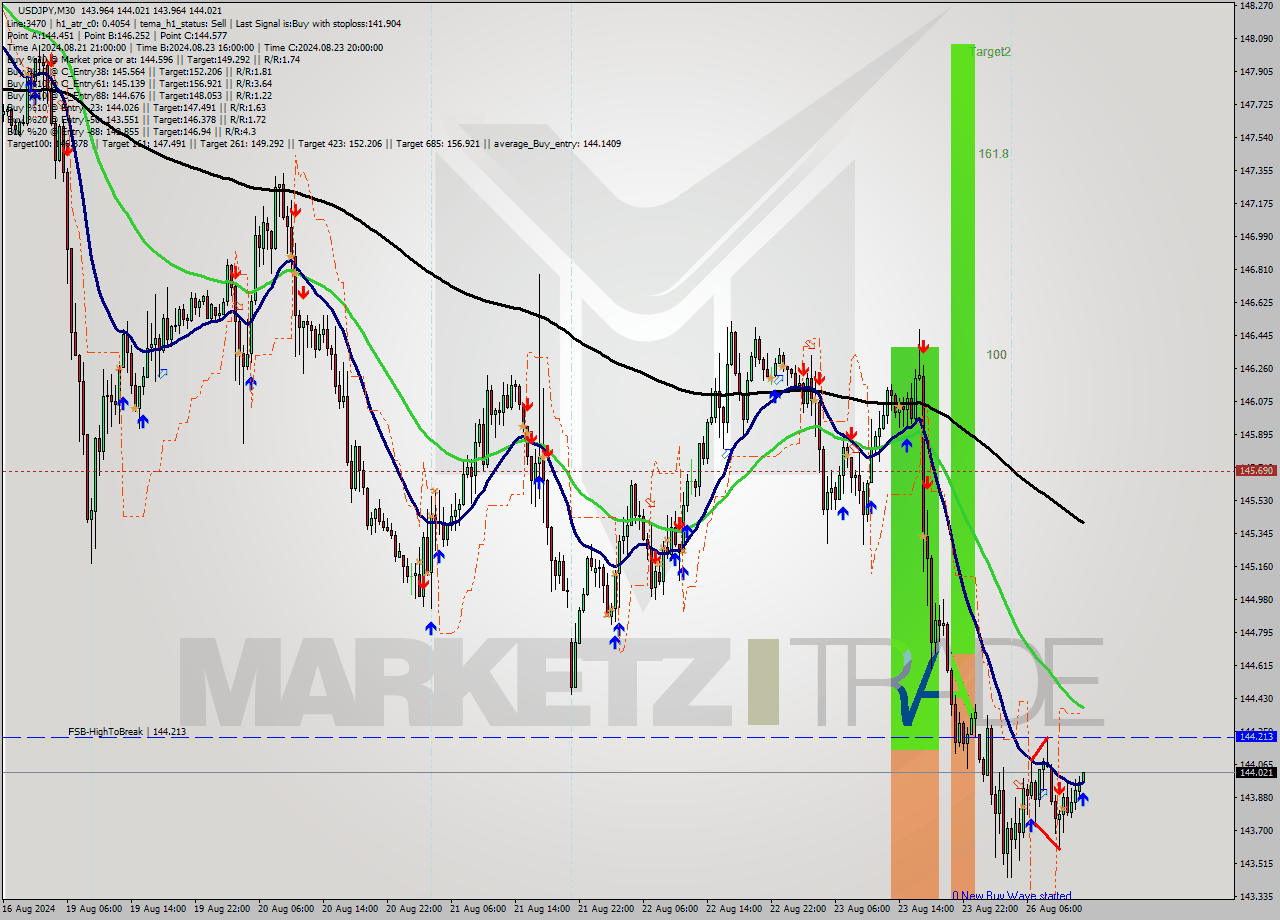Select the 'FSB-HighToBreak | 144.213' line label
This screenshot has width=1280, height=920.
click(x=127, y=732)
